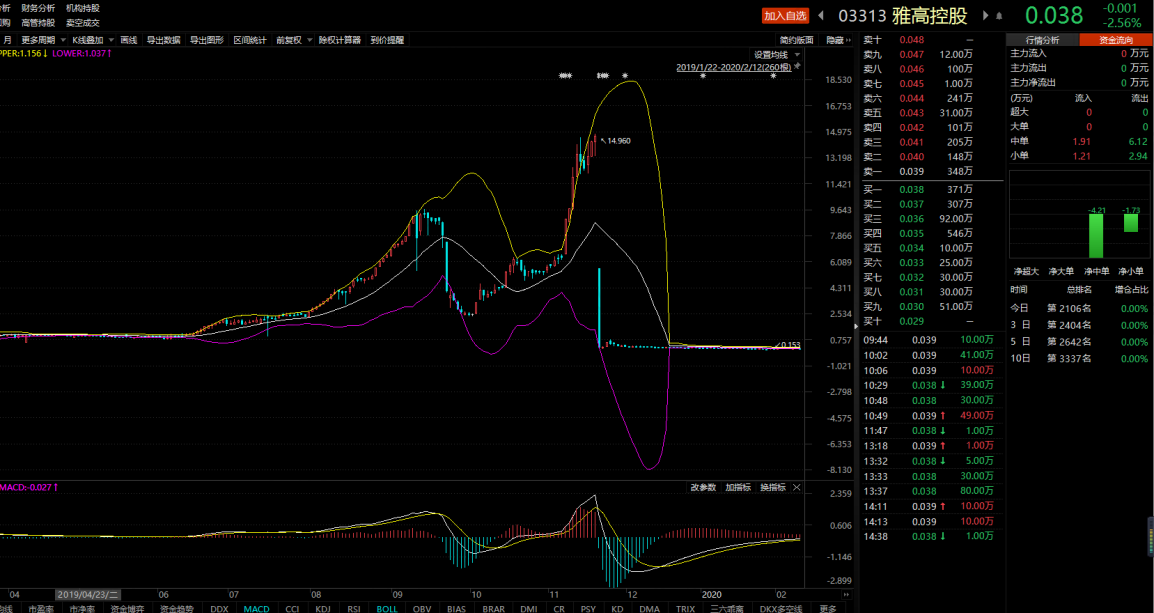This screenshot has height=613, width=1154.
Task: Close the MACD indicator panel
Action: (796, 487)
